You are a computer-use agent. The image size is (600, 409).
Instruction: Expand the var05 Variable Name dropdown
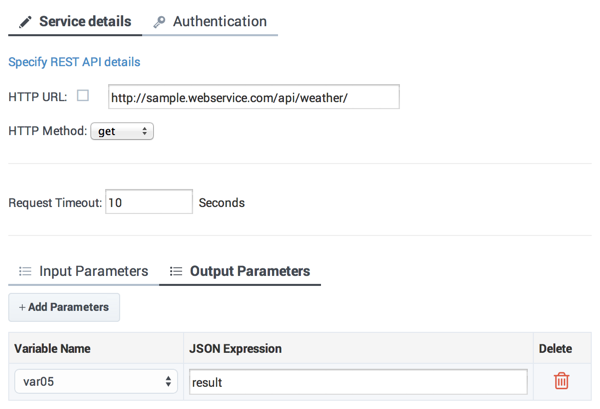click(96, 382)
